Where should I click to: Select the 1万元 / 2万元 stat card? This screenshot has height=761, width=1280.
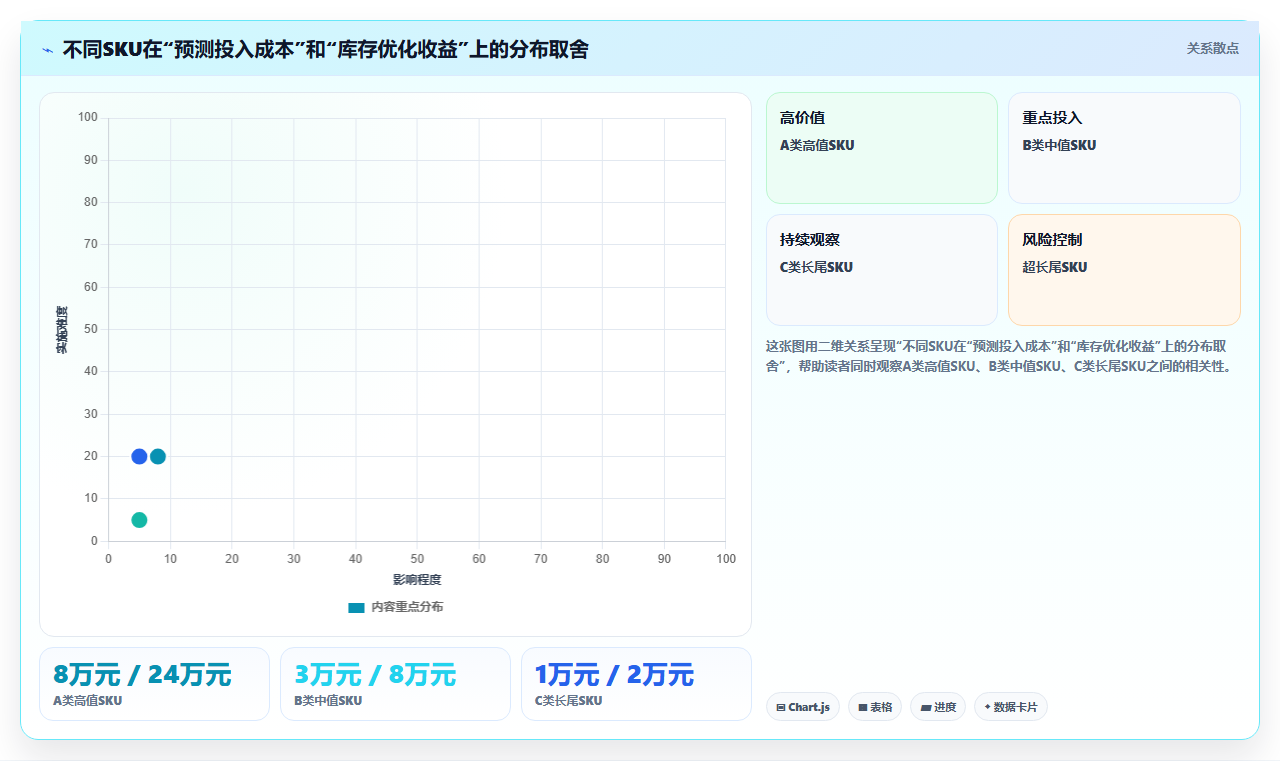[636, 684]
